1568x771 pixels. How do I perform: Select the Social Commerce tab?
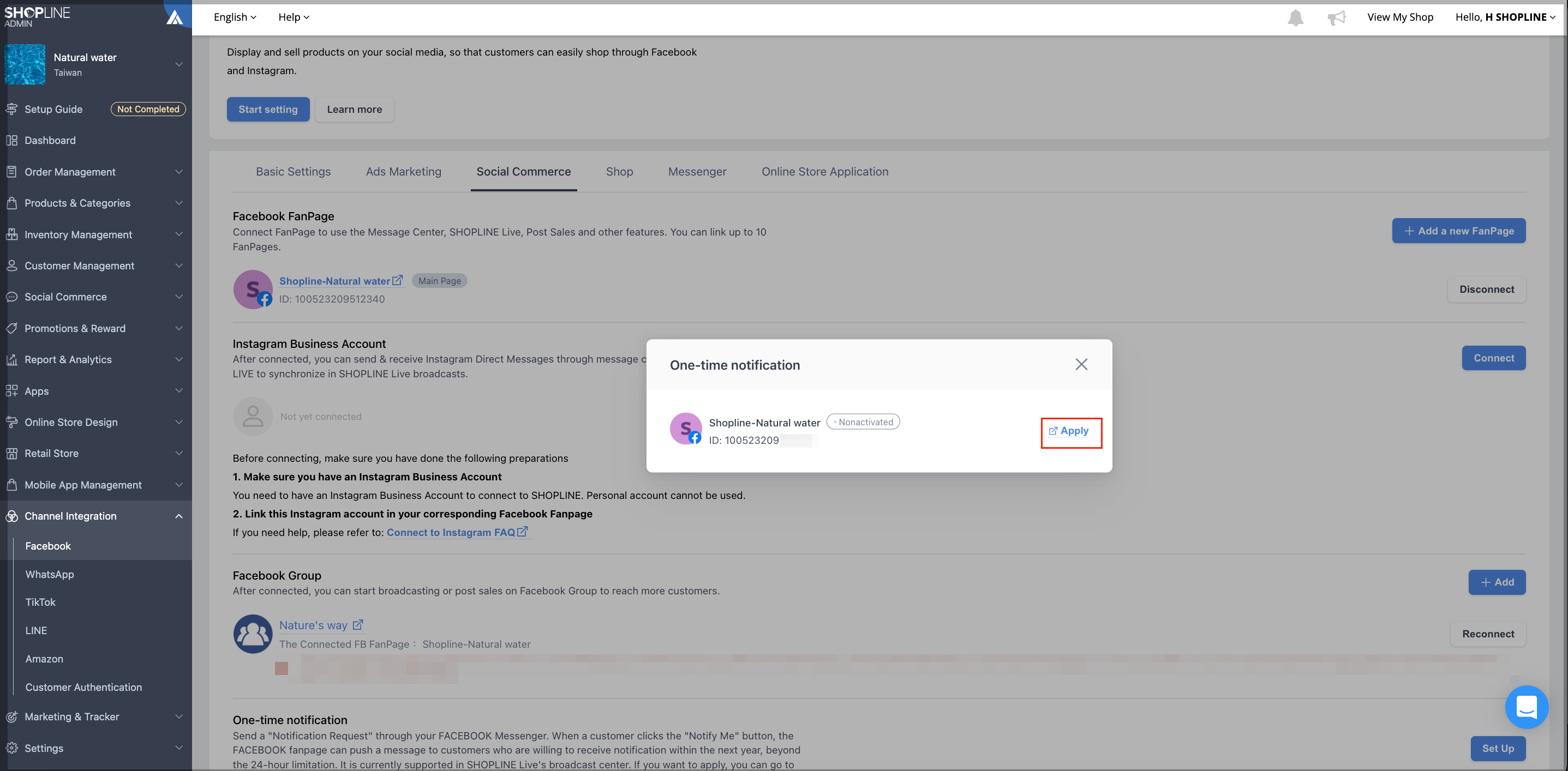[523, 172]
